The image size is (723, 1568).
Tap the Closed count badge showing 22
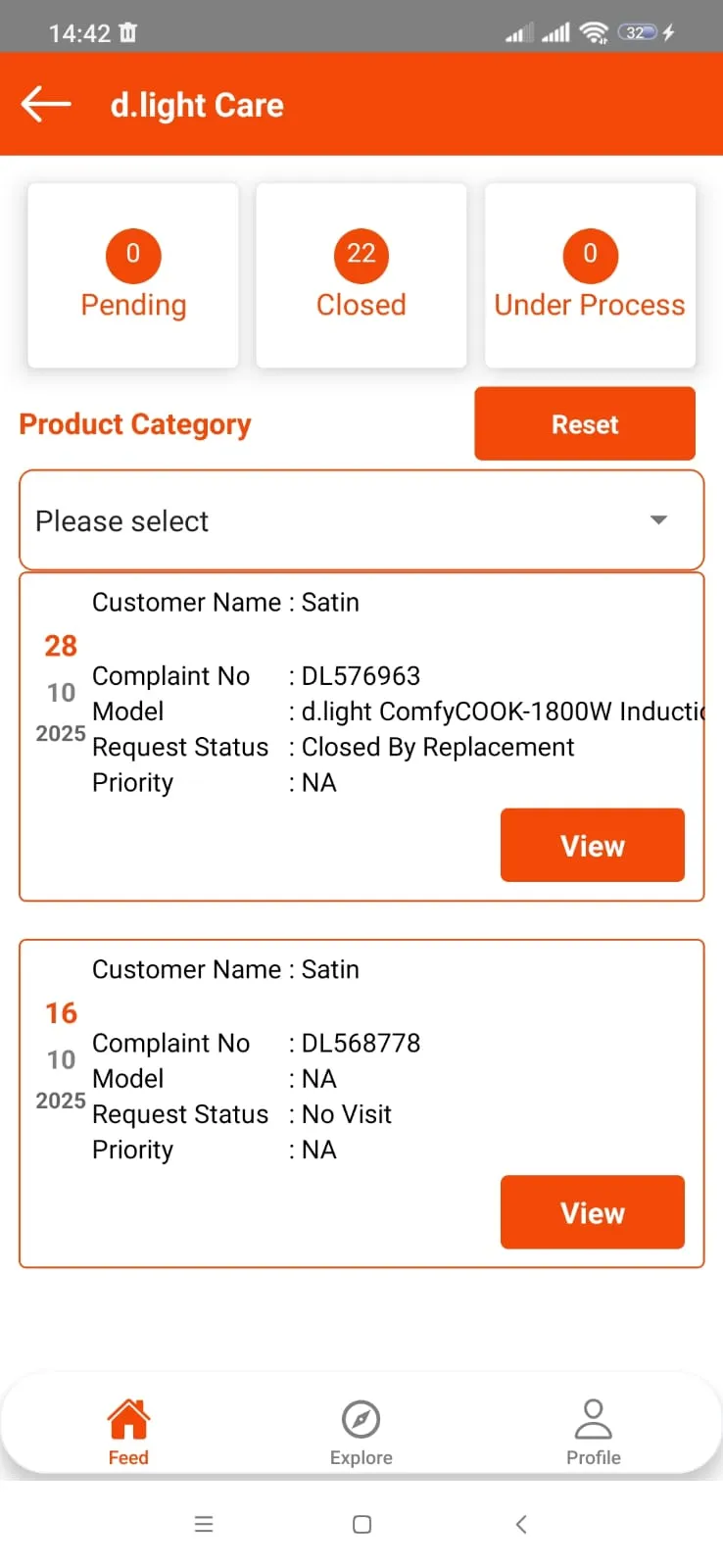[361, 254]
